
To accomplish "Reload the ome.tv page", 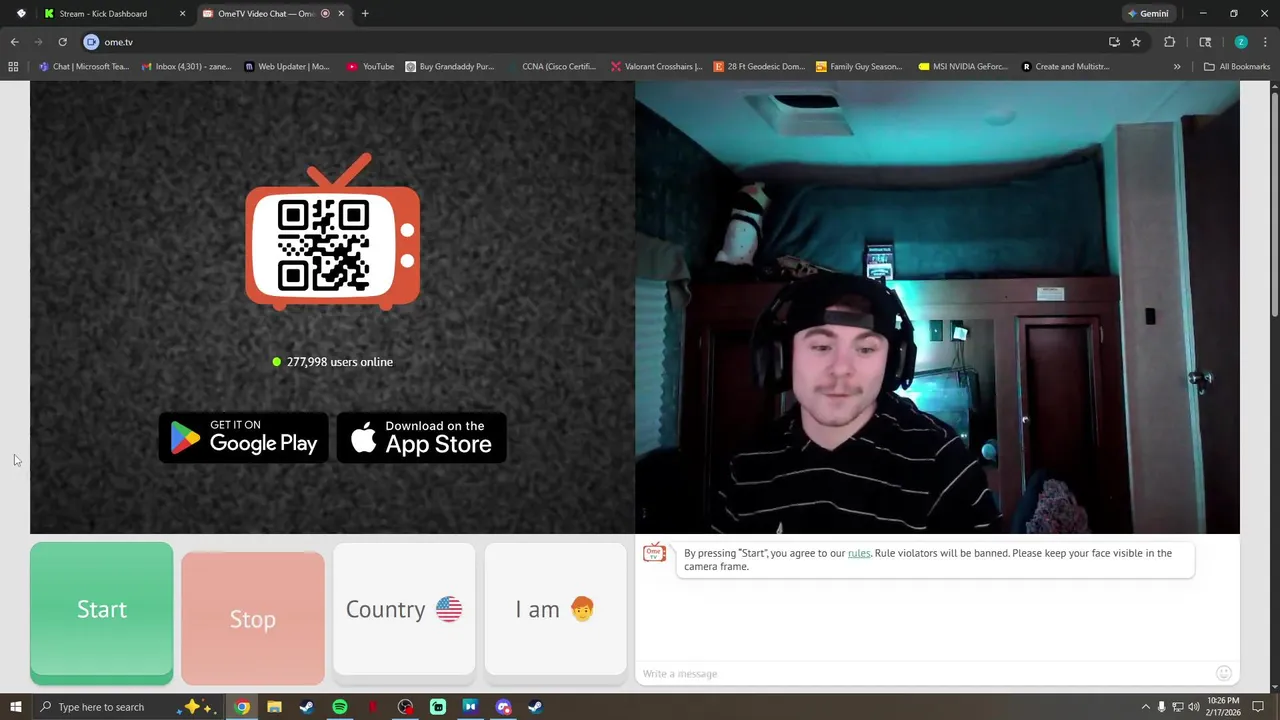I will click(x=62, y=42).
